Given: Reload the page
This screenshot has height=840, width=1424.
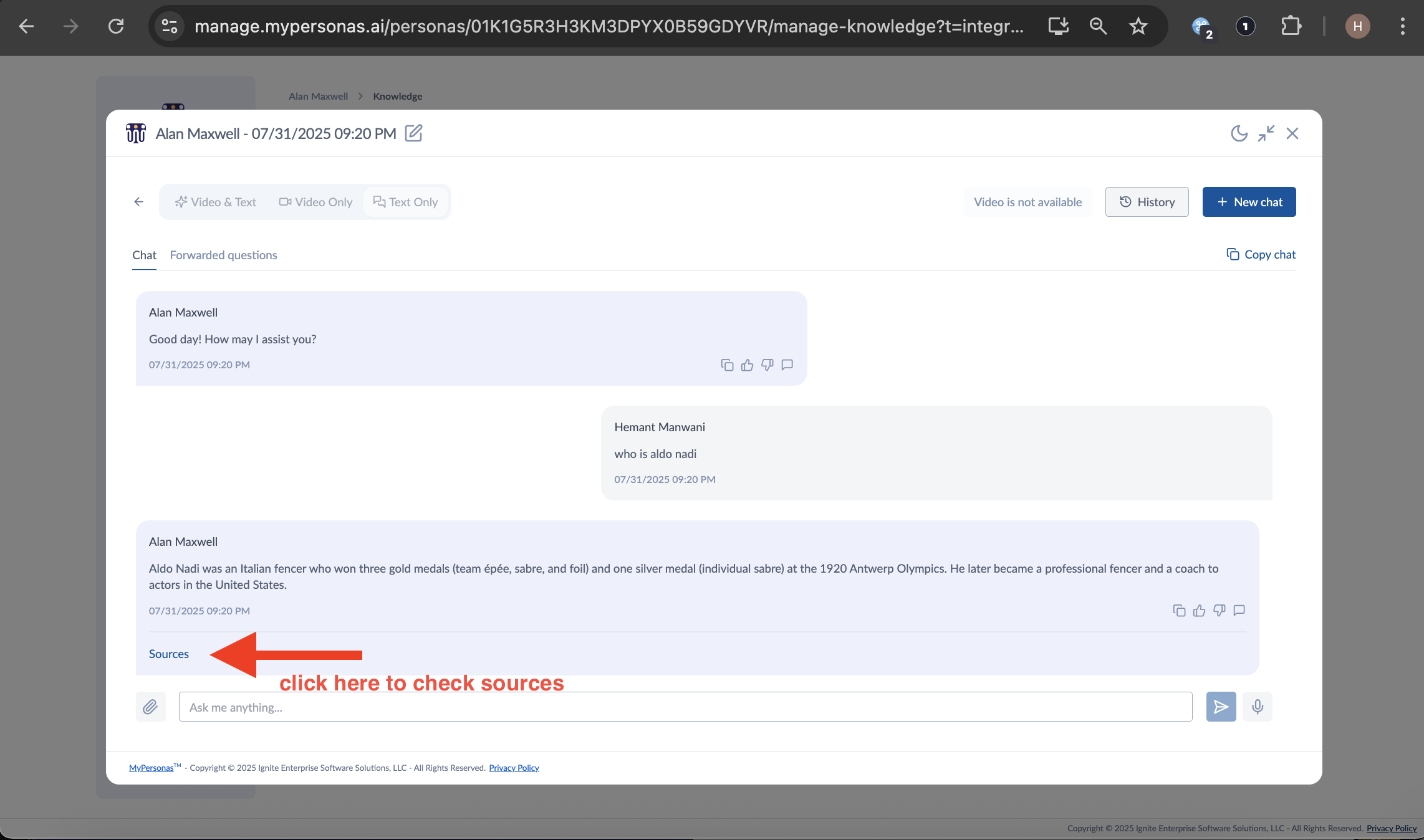Looking at the screenshot, I should point(116,26).
